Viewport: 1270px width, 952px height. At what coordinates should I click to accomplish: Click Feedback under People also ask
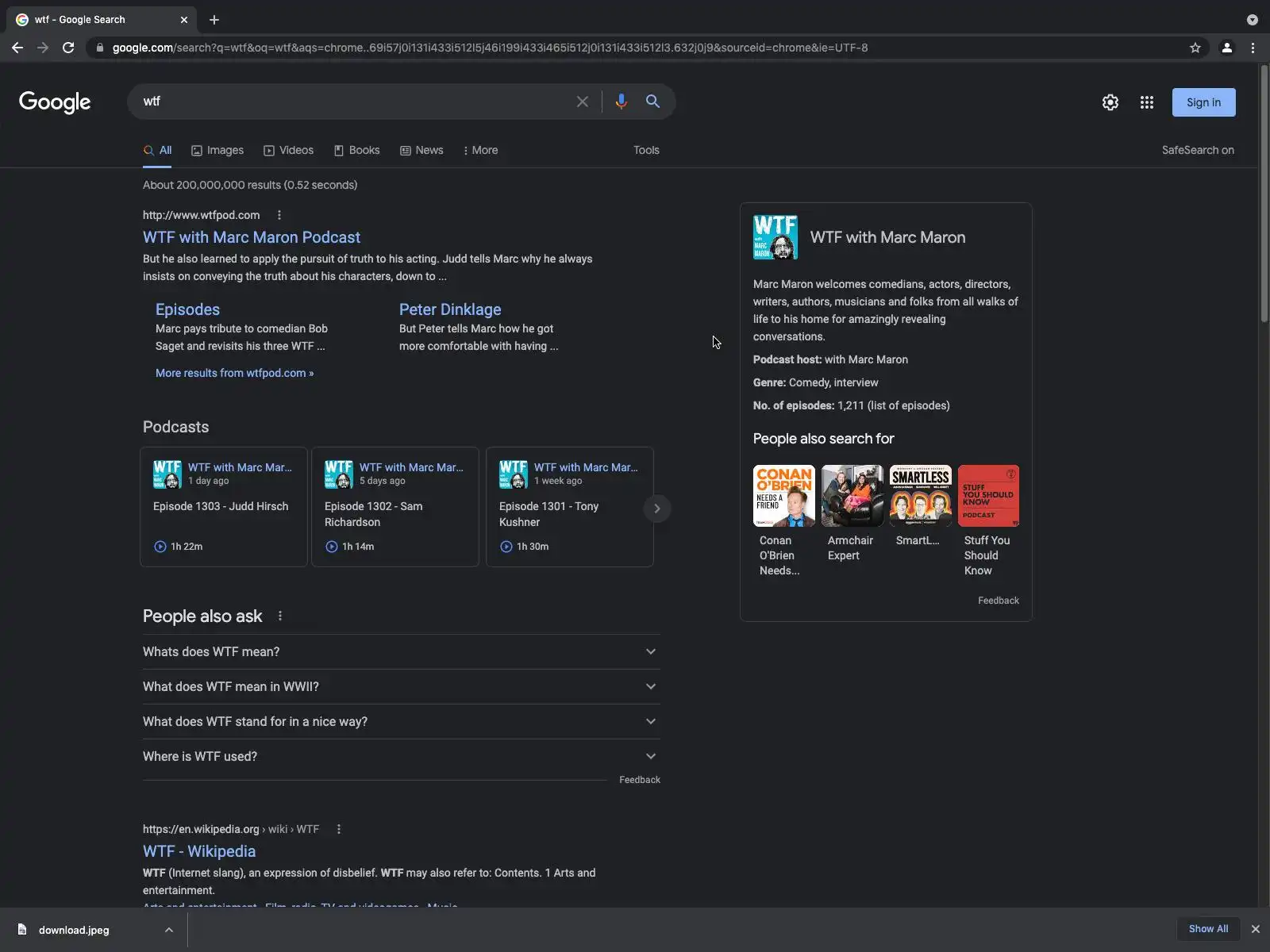pos(640,780)
